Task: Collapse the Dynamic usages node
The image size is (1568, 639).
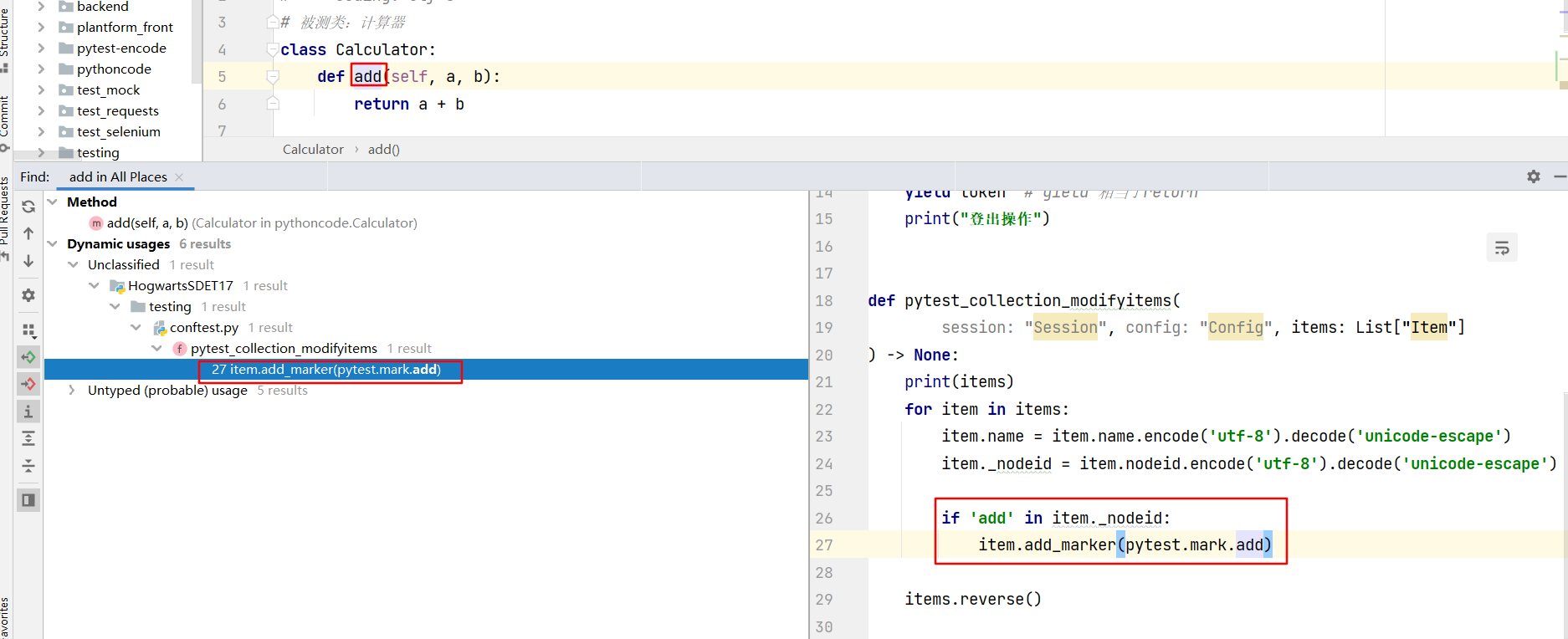Action: click(53, 244)
